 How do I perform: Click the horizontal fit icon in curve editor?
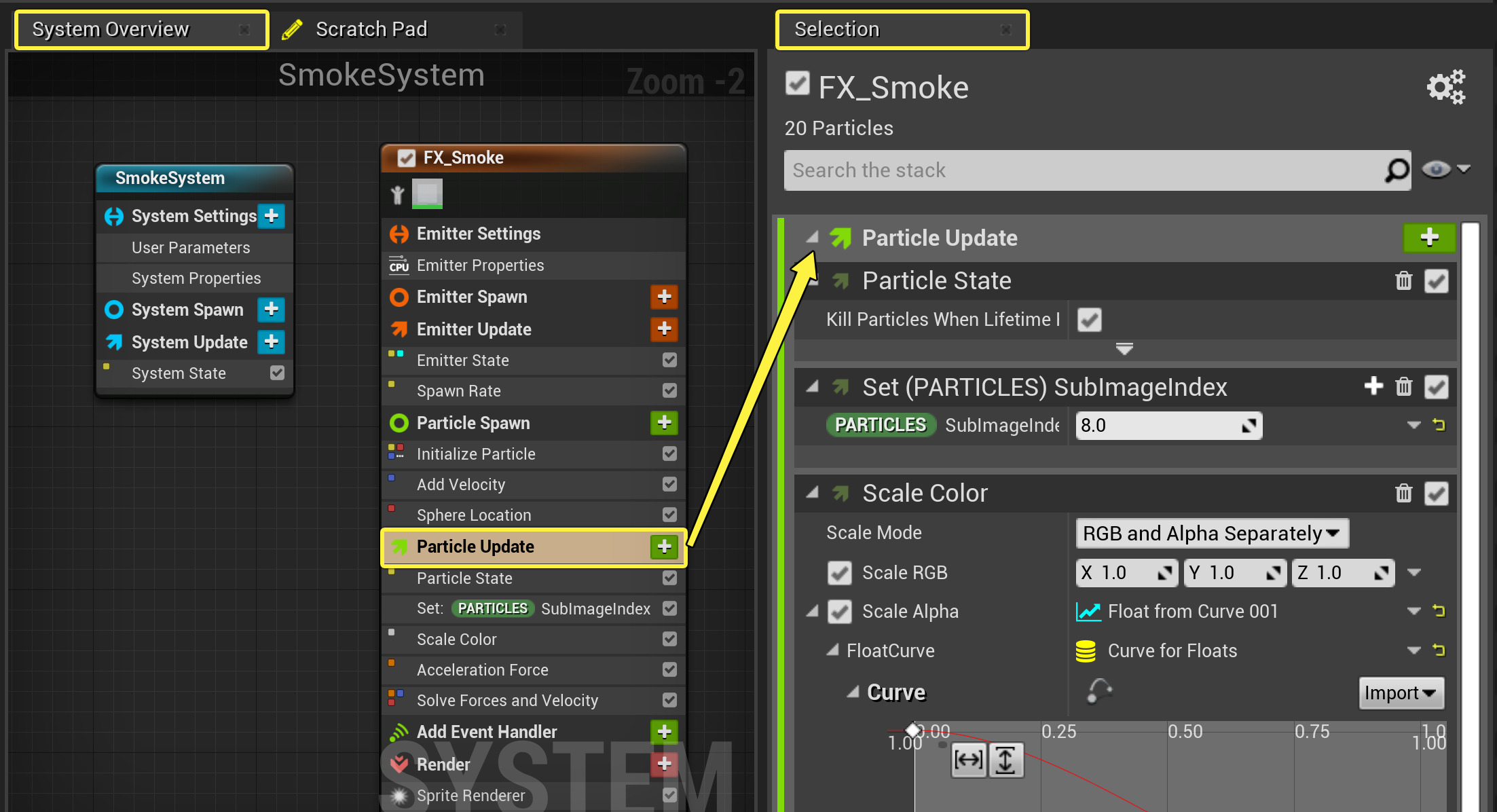pyautogui.click(x=968, y=760)
